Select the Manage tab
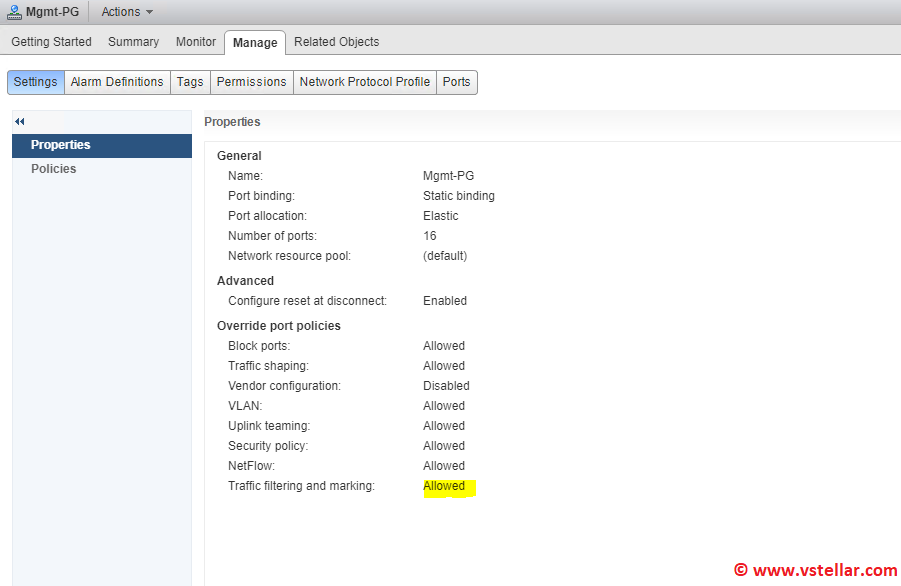901x586 pixels. point(255,42)
